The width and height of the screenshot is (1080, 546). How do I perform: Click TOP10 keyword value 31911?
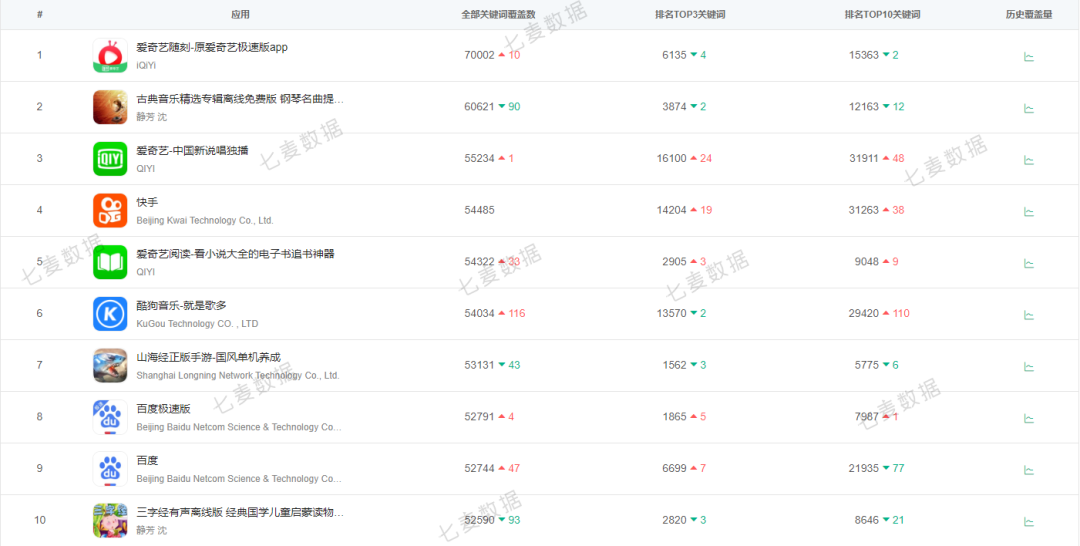click(864, 158)
